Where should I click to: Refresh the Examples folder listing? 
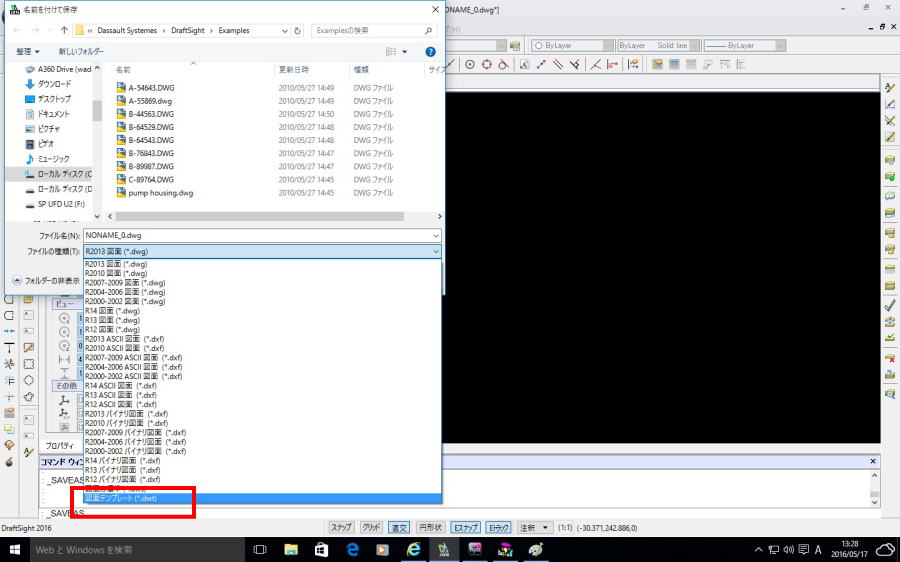point(297,31)
